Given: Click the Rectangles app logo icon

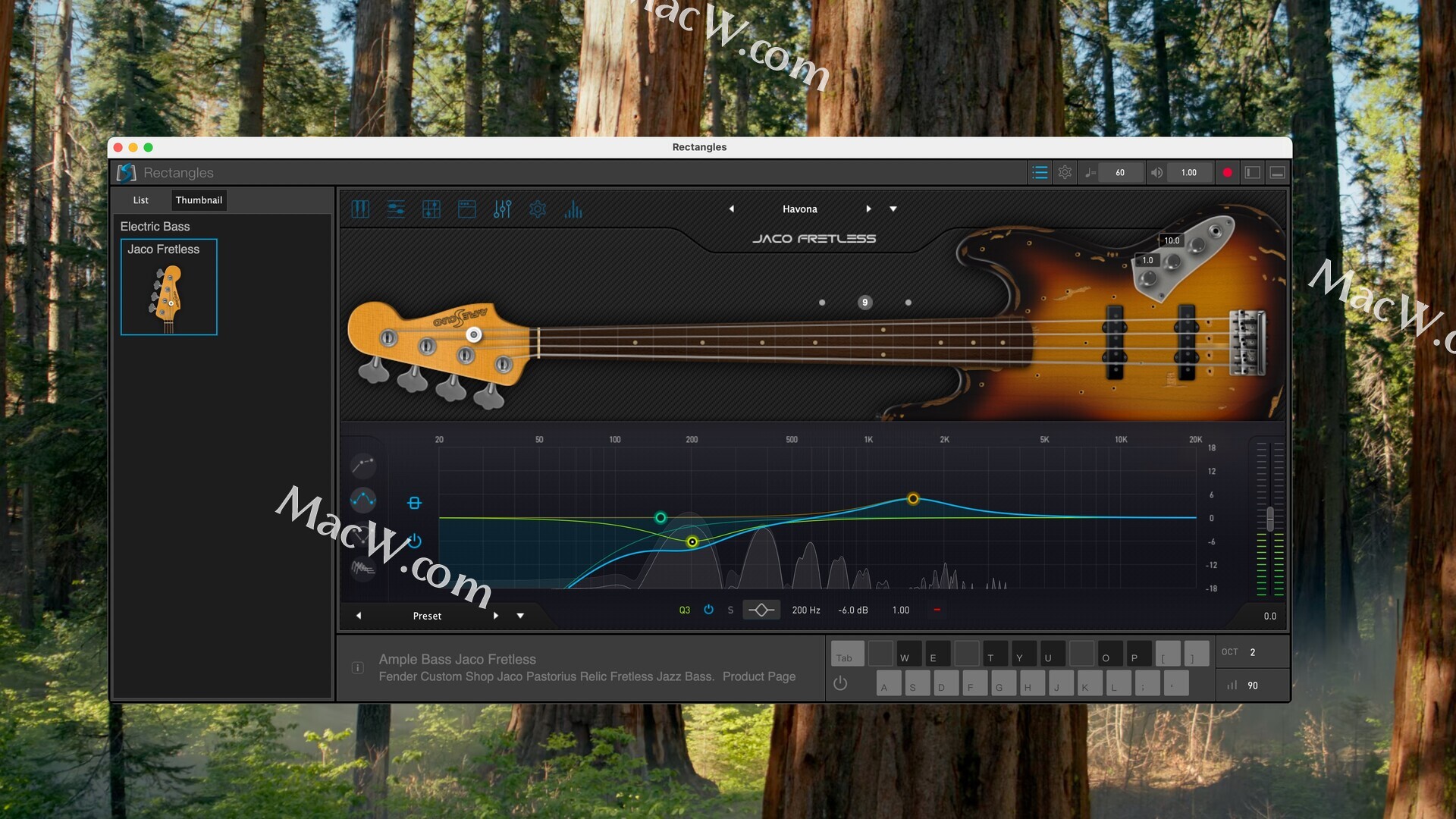Looking at the screenshot, I should (127, 173).
